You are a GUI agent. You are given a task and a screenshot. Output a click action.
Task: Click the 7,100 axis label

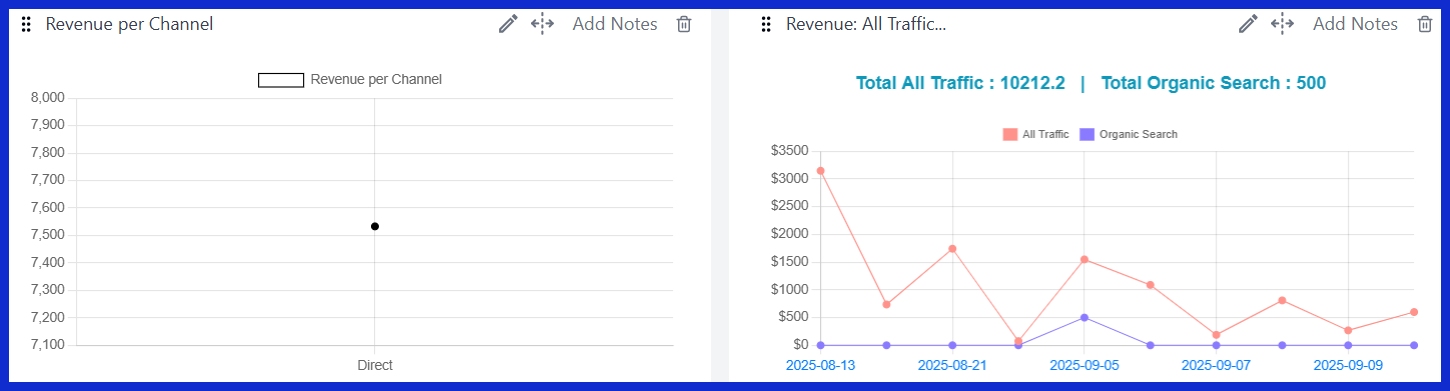click(48, 345)
